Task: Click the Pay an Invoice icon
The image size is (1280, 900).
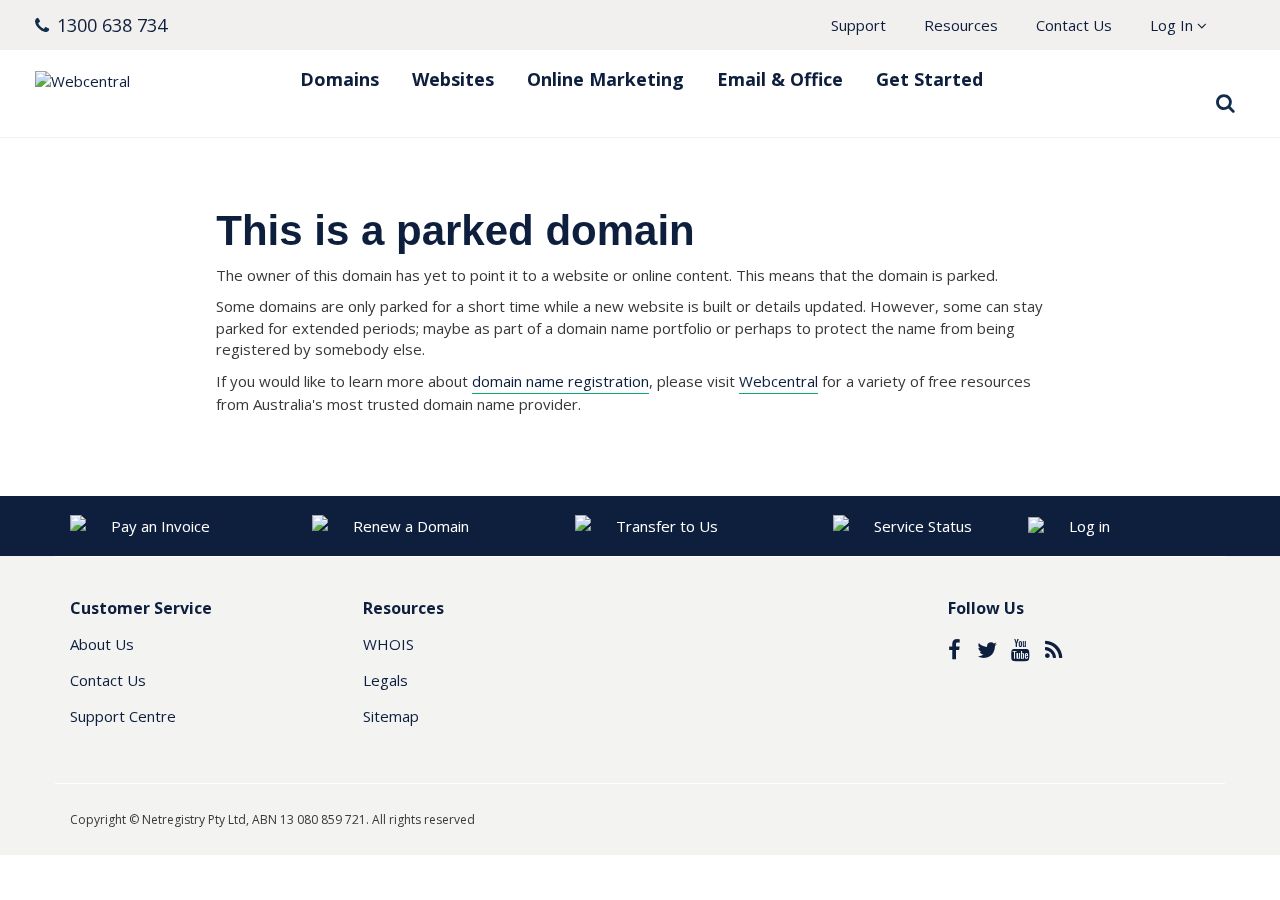Action: point(78,524)
